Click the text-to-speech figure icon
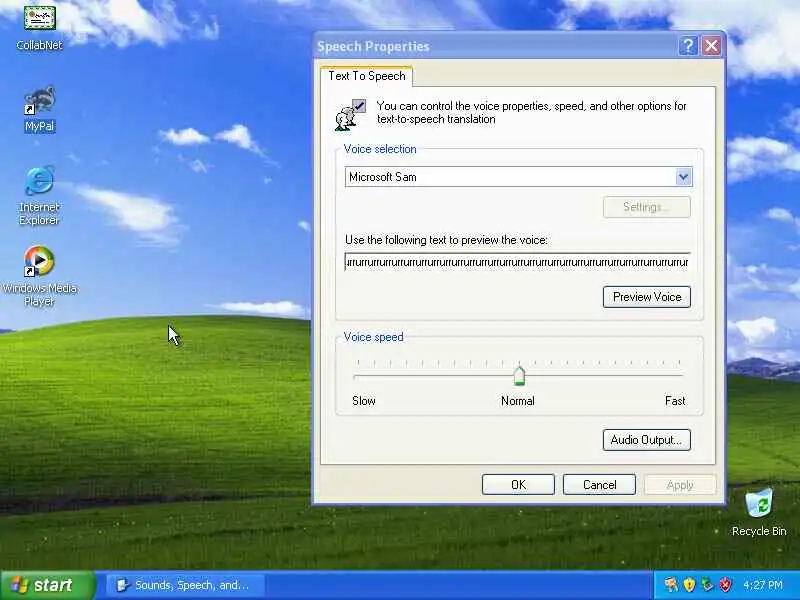 (x=350, y=115)
